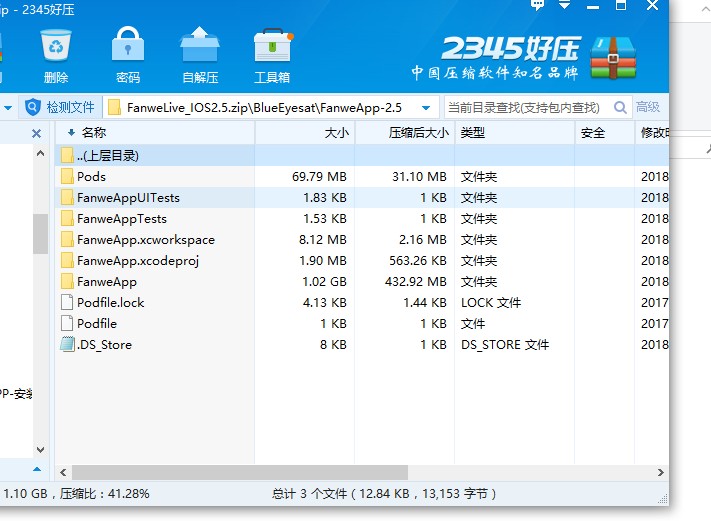Select the Podfile.lock file icon
The height and width of the screenshot is (521, 711).
pos(67,302)
